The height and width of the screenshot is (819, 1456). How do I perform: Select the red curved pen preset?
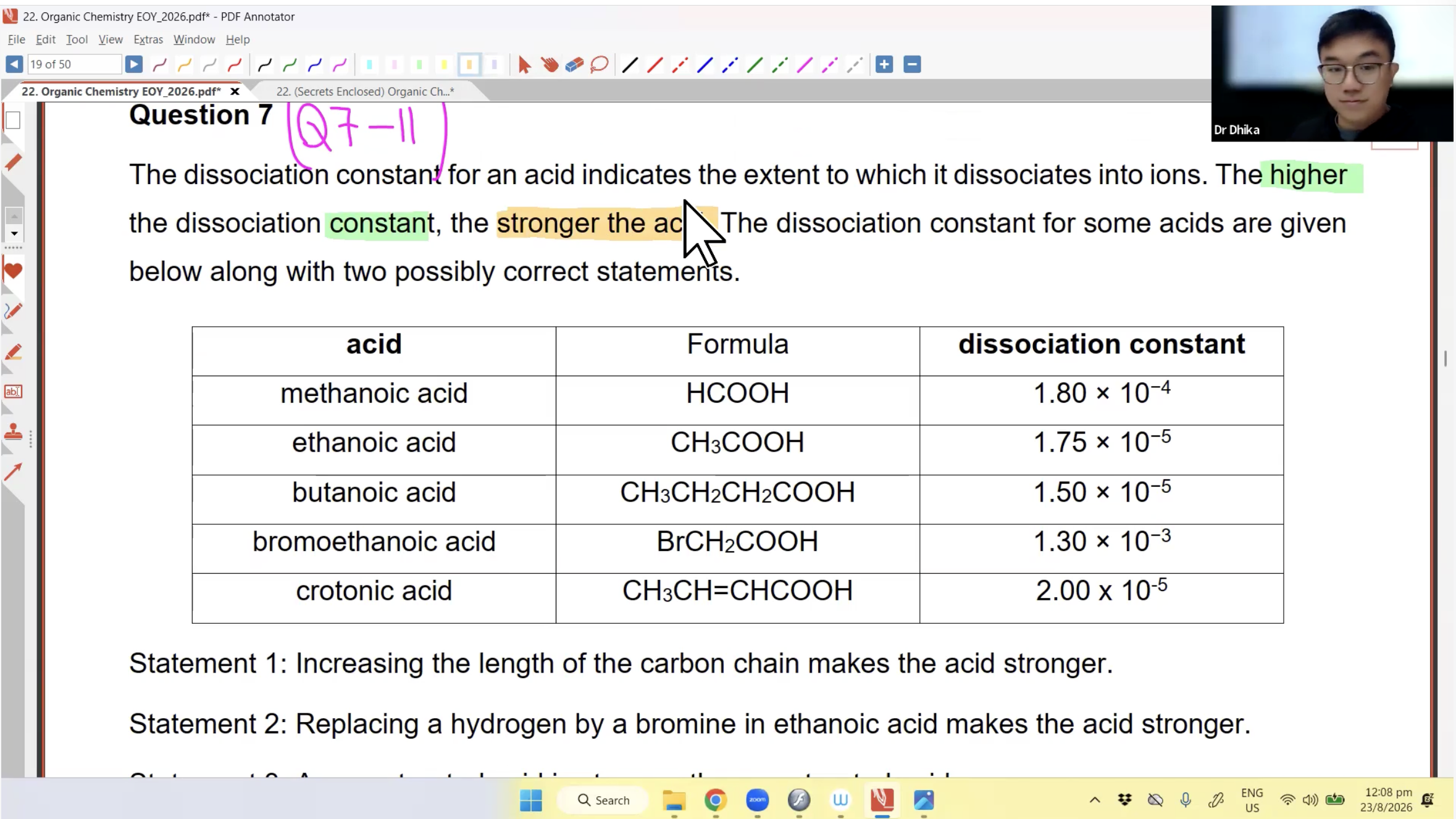pos(234,64)
